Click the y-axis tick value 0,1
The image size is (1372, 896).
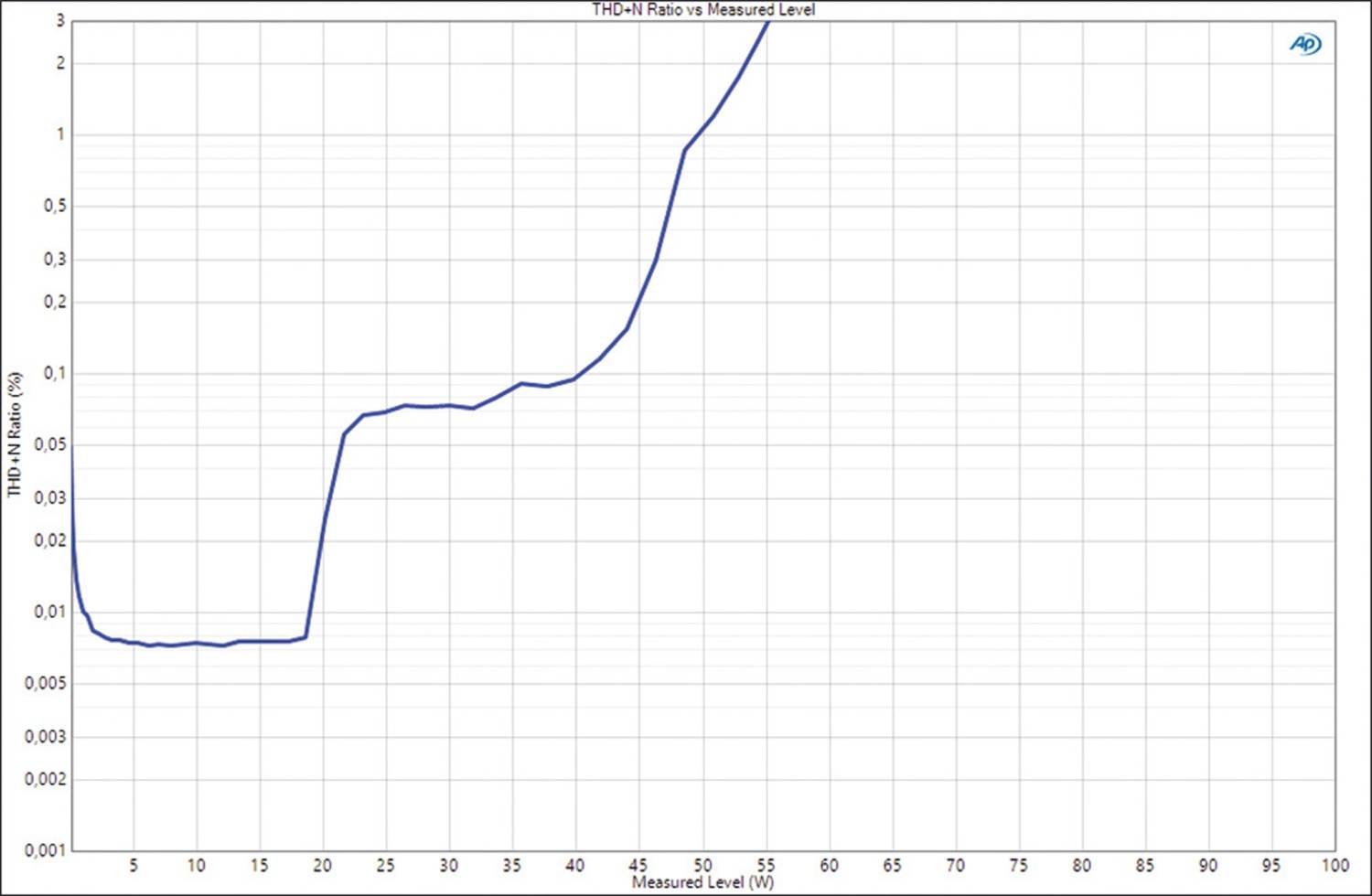(55, 373)
